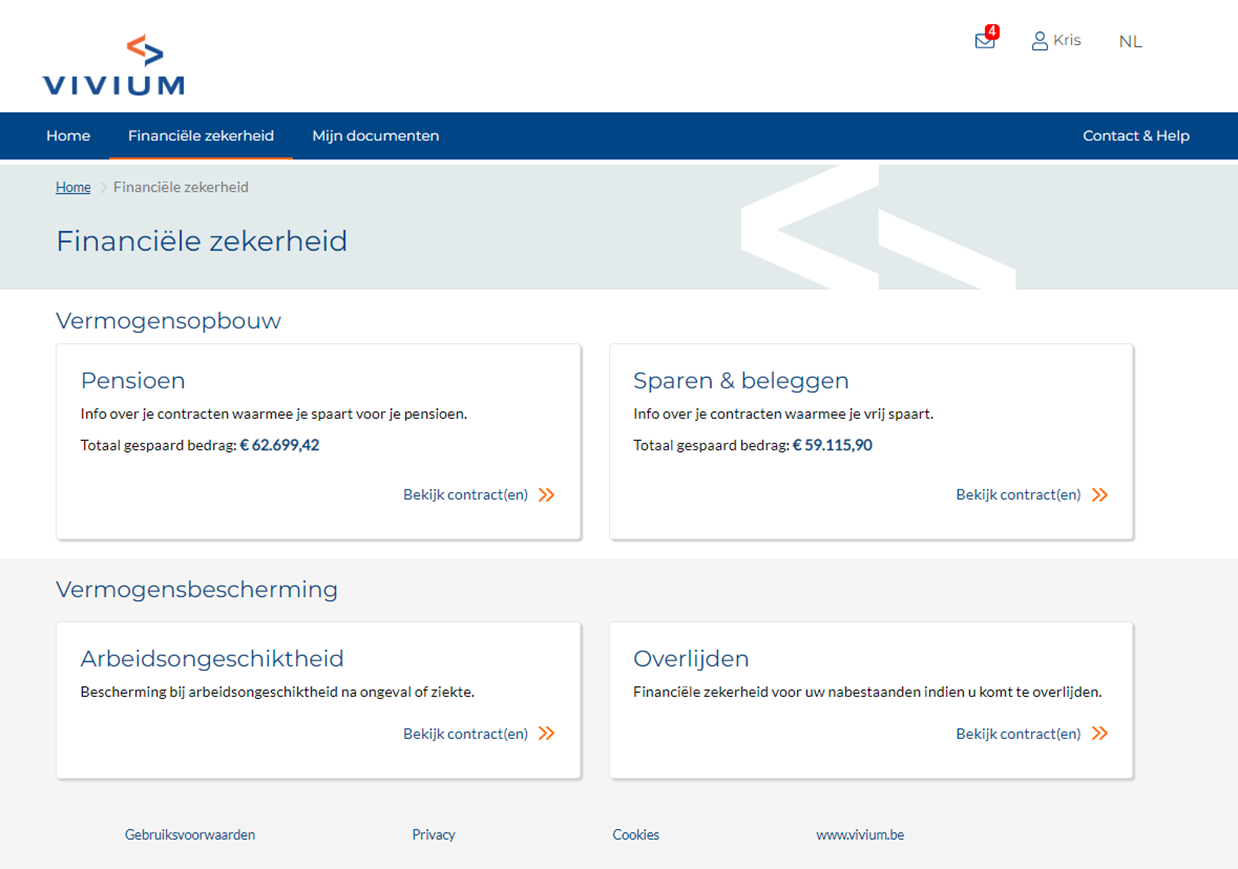Click the Financiële zekerheid breadcrumb text
The height and width of the screenshot is (869, 1238).
(x=181, y=187)
